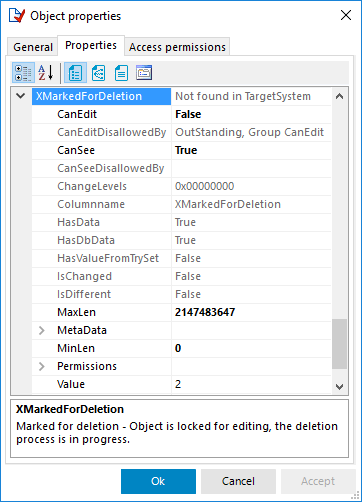Collapse the XMarkedForDeletion node
The image size is (362, 502).
pos(21,96)
